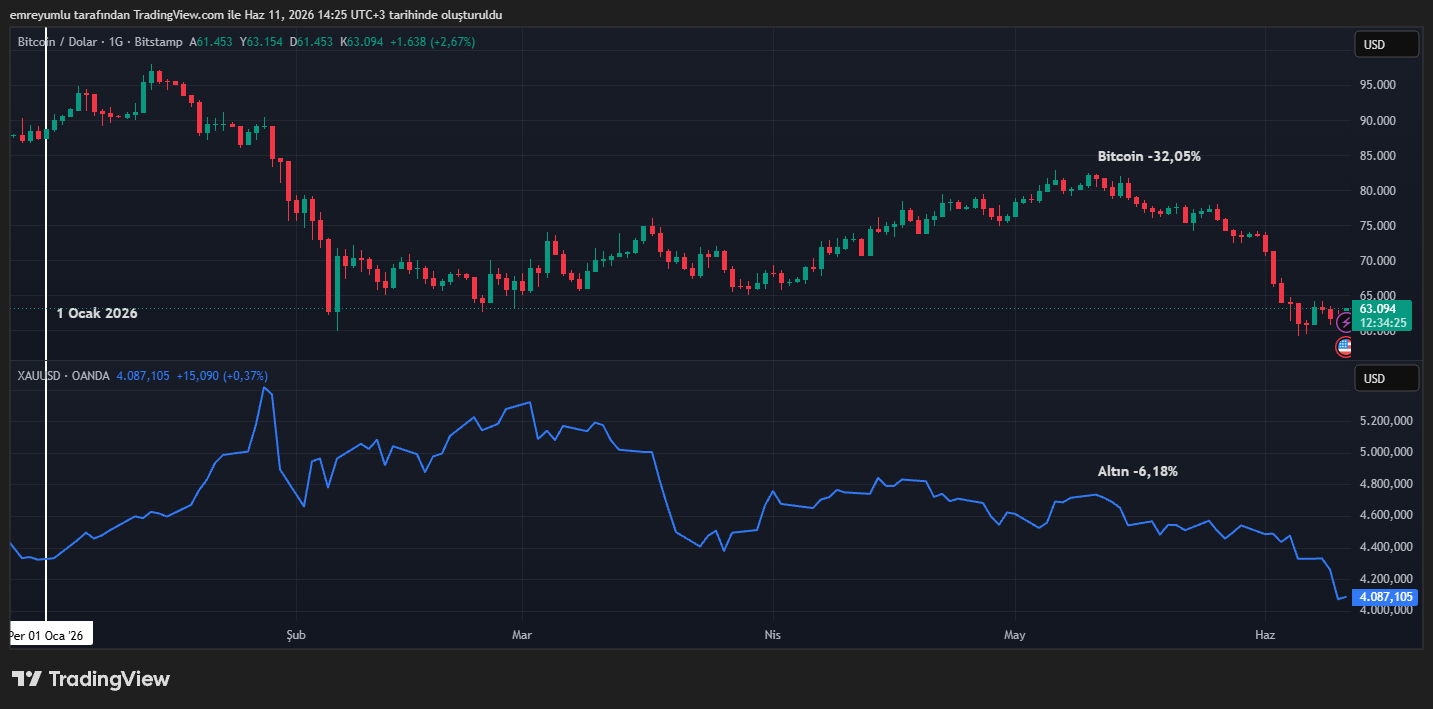Click the blue 4.087,105 gold price label

[x=1385, y=597]
